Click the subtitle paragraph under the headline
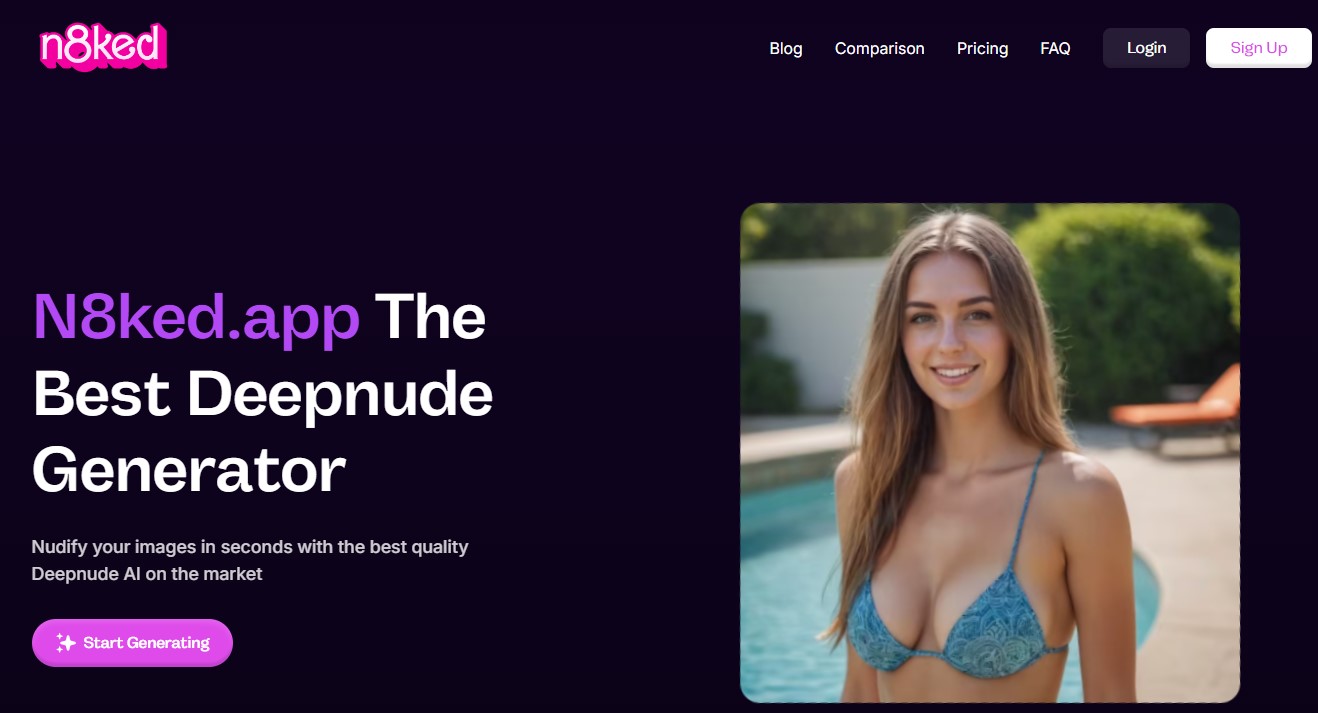Image resolution: width=1318 pixels, height=713 pixels. point(250,560)
